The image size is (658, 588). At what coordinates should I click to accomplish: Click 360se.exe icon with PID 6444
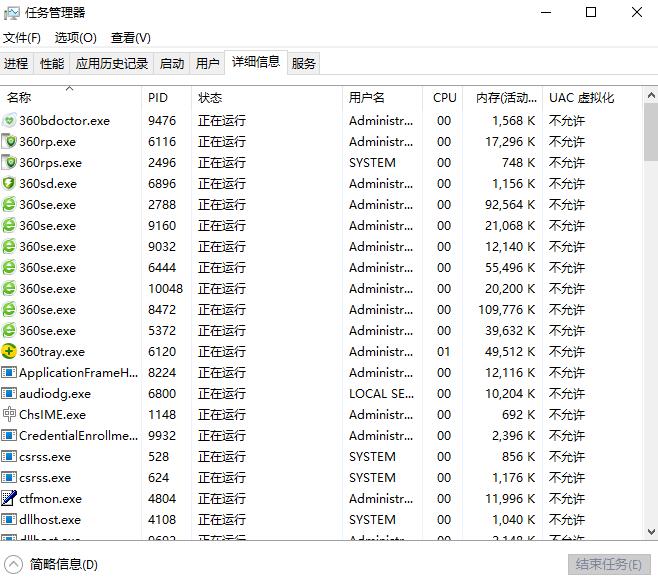(9, 268)
